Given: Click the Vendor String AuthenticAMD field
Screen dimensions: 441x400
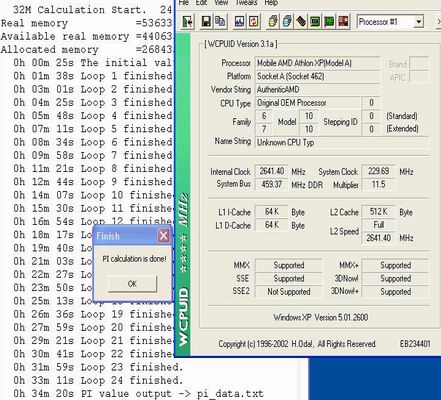Looking at the screenshot, I should (317, 90).
